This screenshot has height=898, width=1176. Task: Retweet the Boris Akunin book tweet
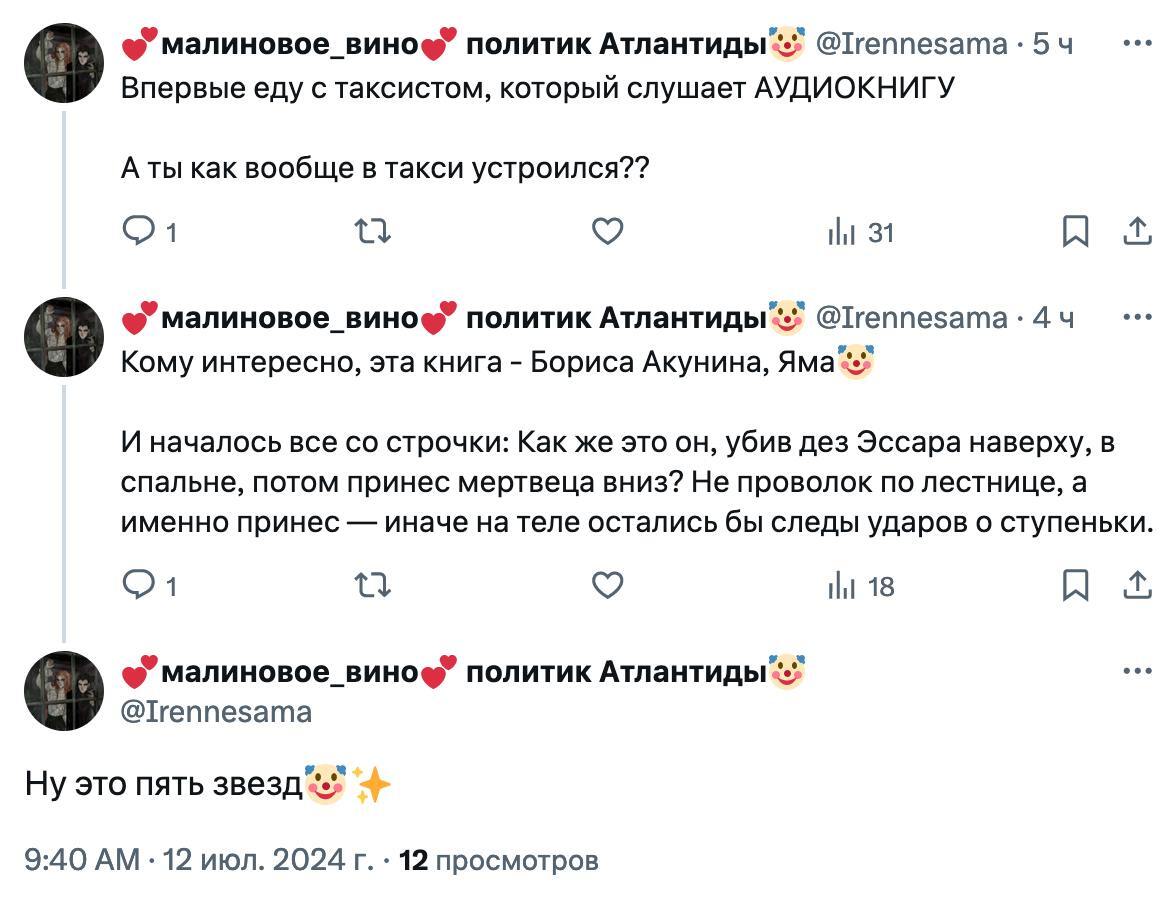point(373,586)
